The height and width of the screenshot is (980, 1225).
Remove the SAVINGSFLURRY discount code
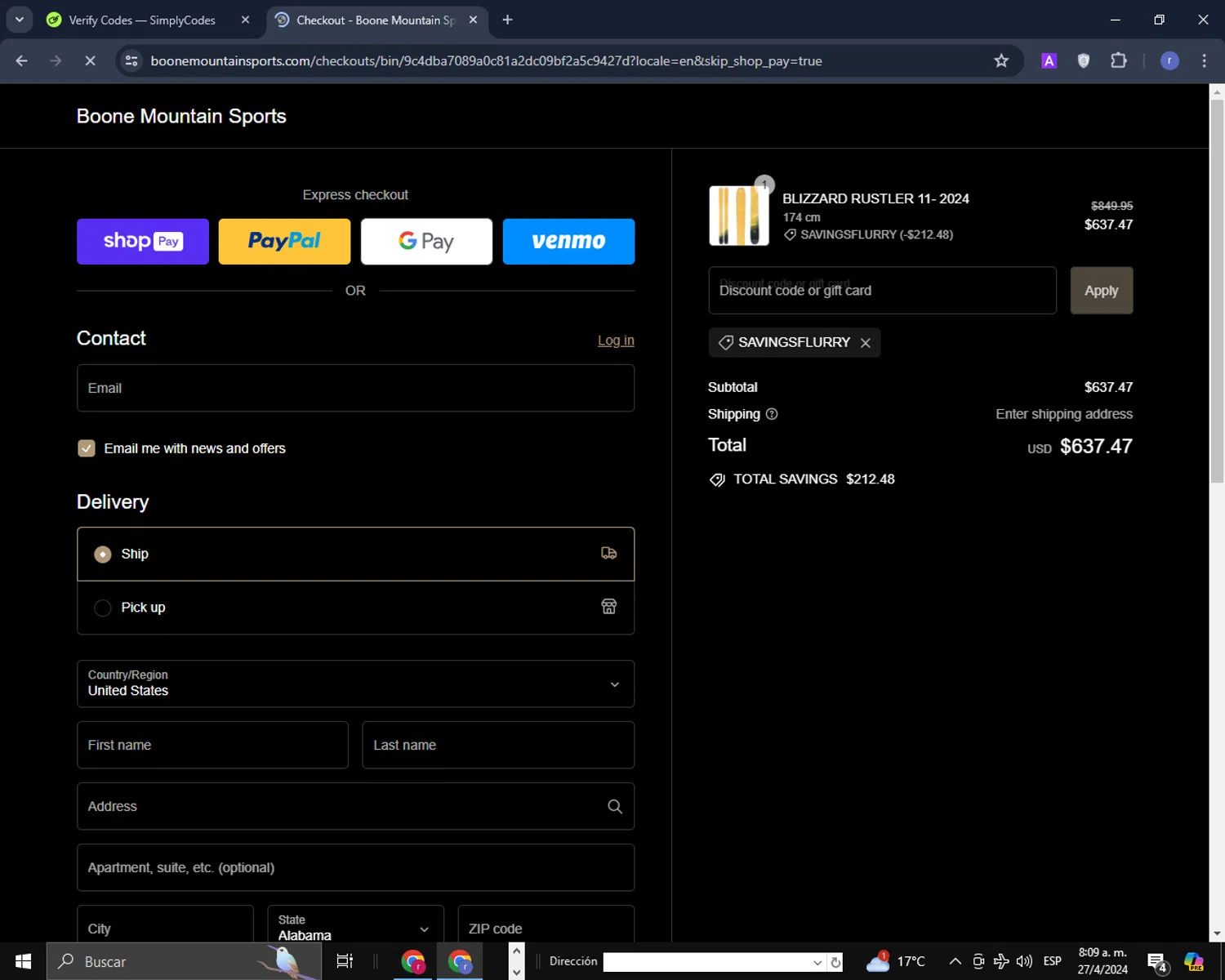tap(866, 343)
